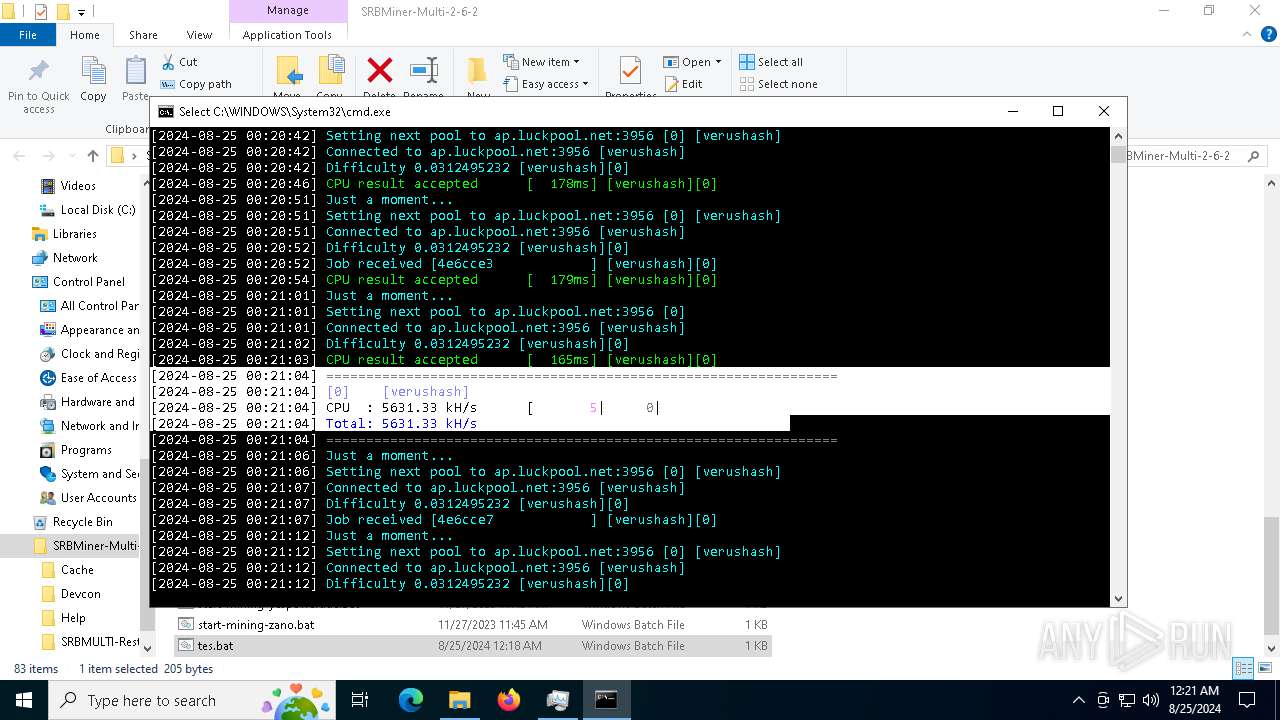This screenshot has width=1280, height=720.
Task: Select the Devcon folder
Action: [80, 594]
